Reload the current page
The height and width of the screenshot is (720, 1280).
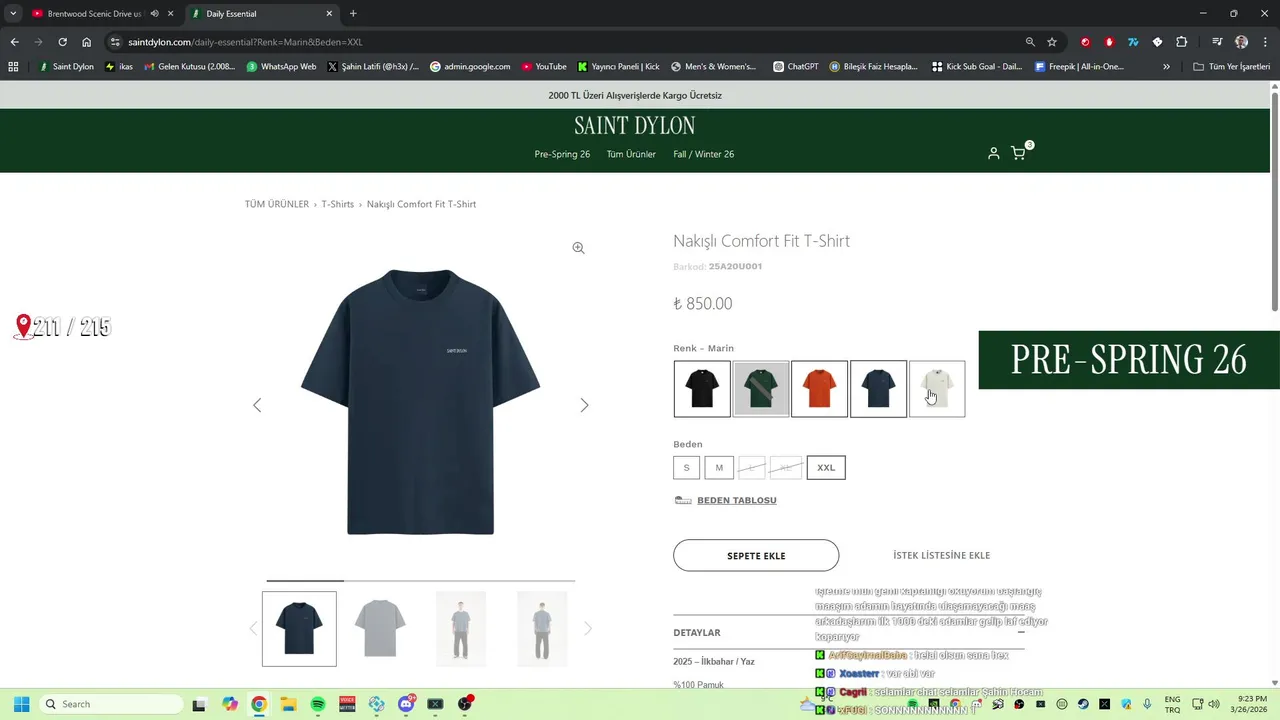point(62,42)
